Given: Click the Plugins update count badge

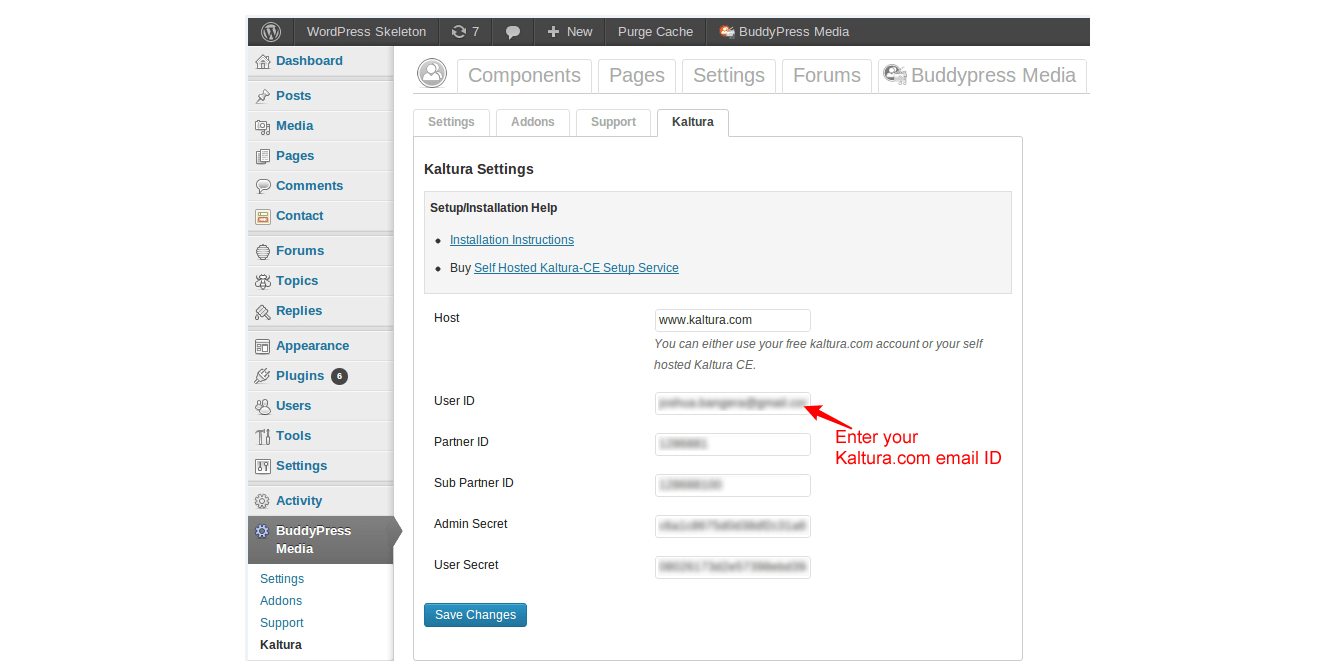Looking at the screenshot, I should click(x=339, y=377).
